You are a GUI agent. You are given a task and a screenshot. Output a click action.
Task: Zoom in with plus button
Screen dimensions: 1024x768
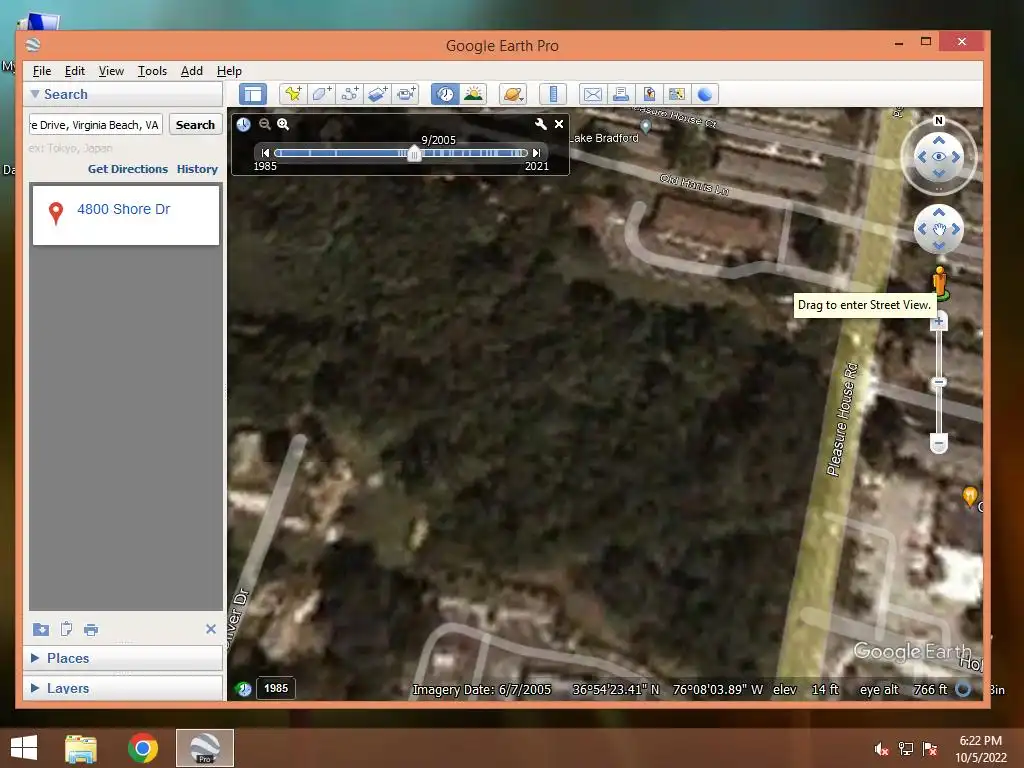pyautogui.click(x=938, y=321)
